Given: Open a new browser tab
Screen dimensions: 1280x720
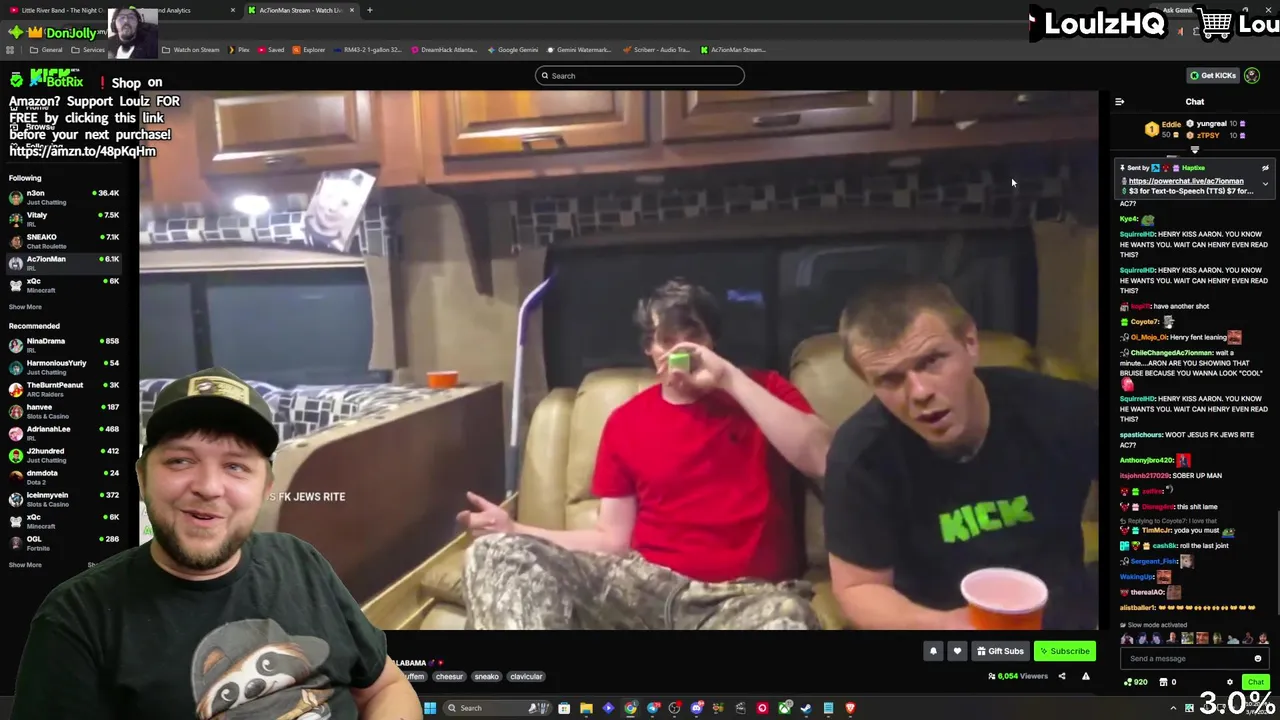Looking at the screenshot, I should click(370, 10).
